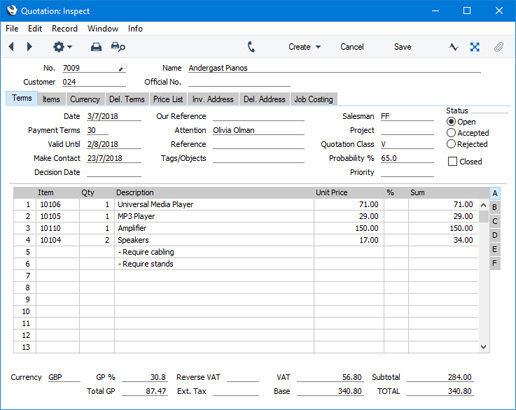Open the workflow activity icon
Viewport: 516px width, 410px height.
click(x=453, y=47)
